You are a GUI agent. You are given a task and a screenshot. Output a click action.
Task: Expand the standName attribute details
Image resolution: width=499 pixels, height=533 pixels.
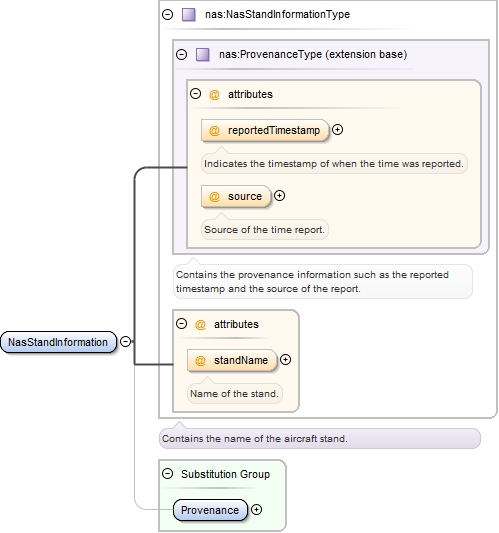pyautogui.click(x=285, y=360)
